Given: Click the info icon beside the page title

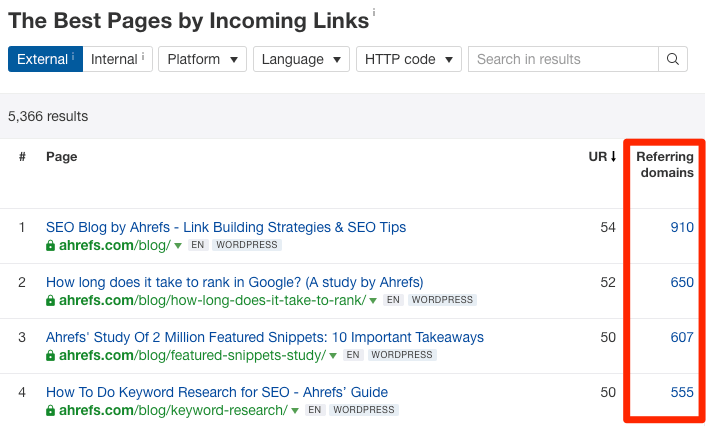Looking at the screenshot, I should [374, 12].
